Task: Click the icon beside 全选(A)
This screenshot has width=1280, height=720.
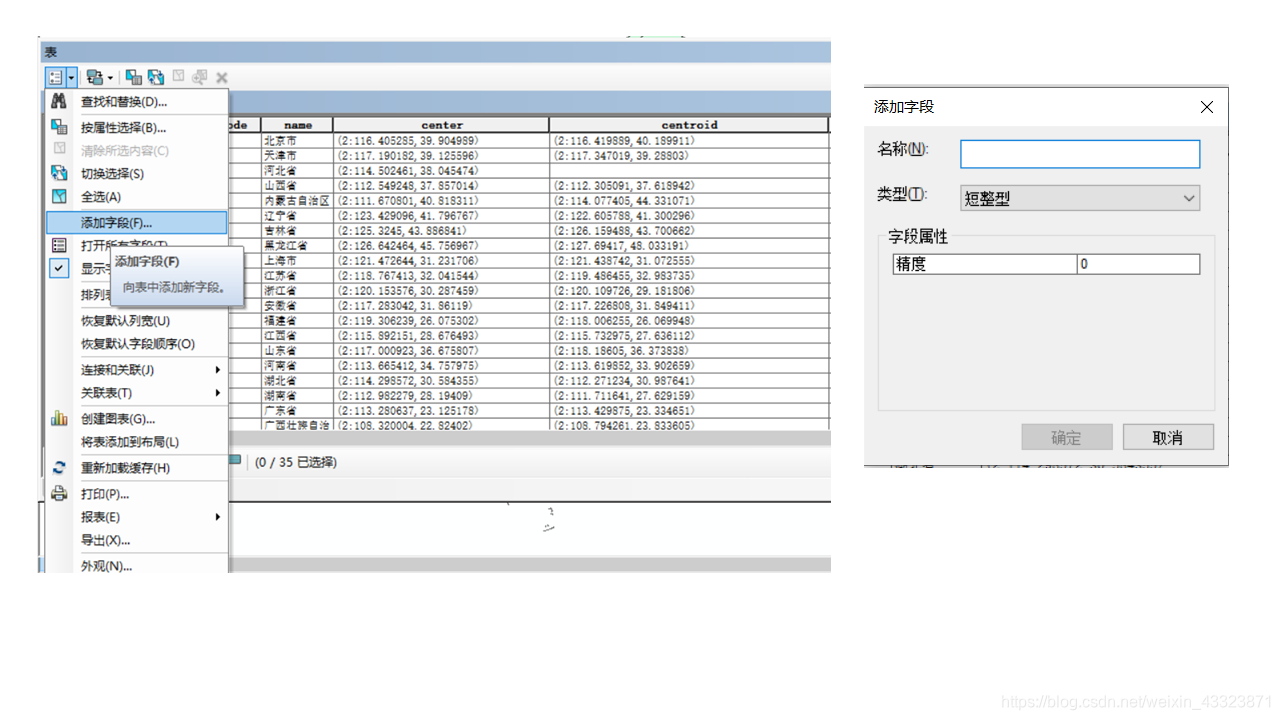Action: click(x=59, y=196)
